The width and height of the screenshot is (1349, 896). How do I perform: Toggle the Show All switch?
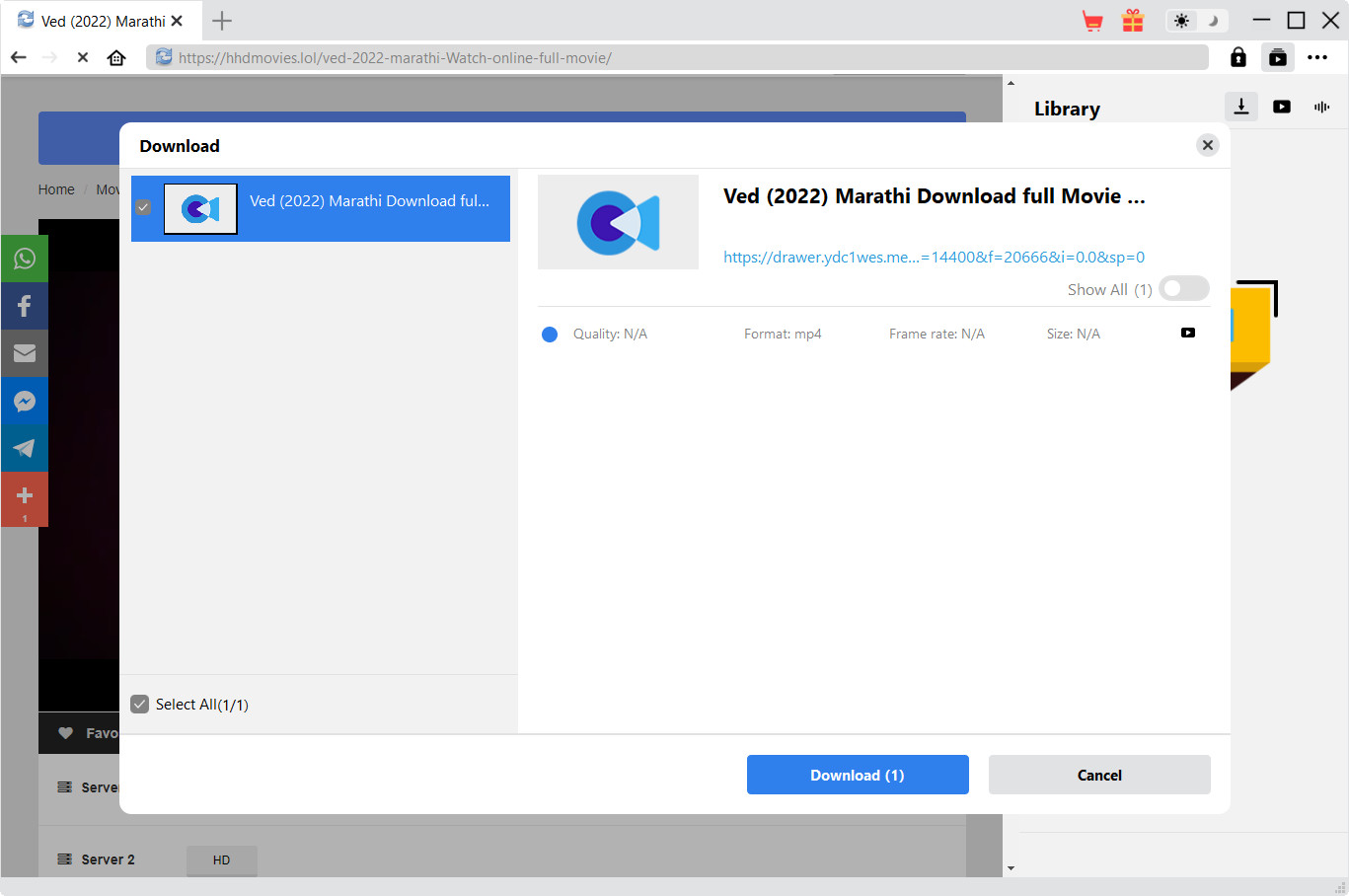pos(1184,288)
